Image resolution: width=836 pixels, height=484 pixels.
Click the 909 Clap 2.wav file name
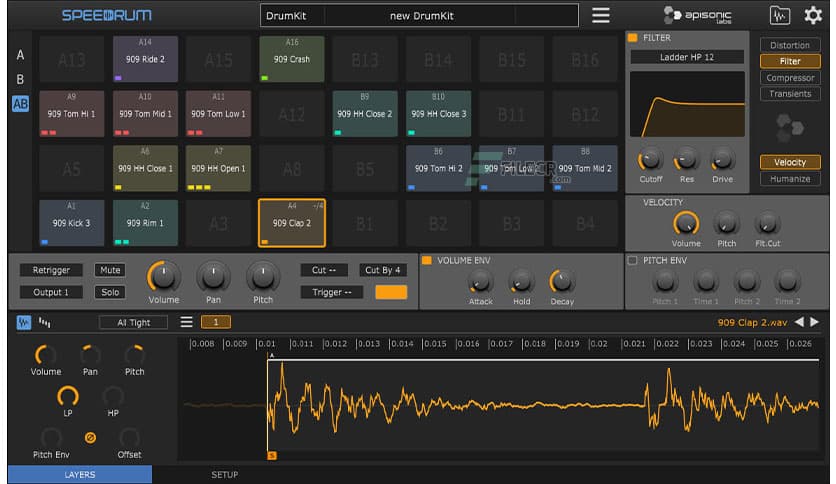tap(752, 322)
